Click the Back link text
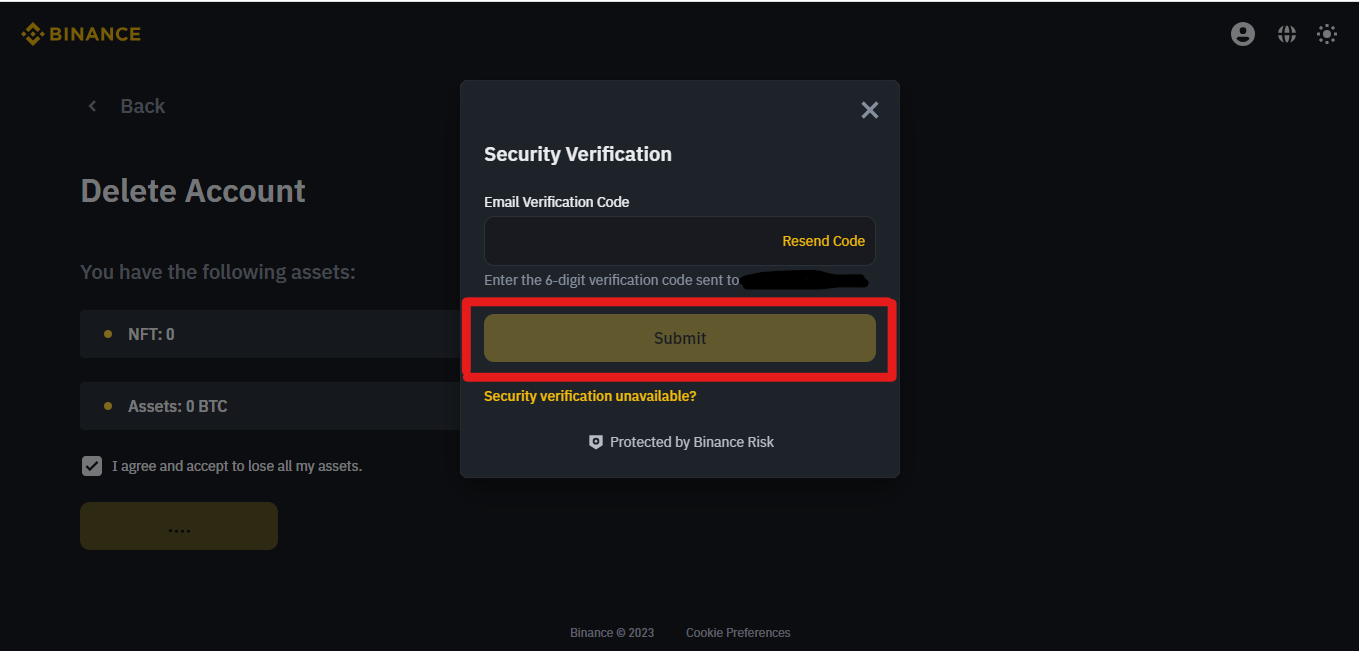The height and width of the screenshot is (651, 1359). tap(143, 106)
